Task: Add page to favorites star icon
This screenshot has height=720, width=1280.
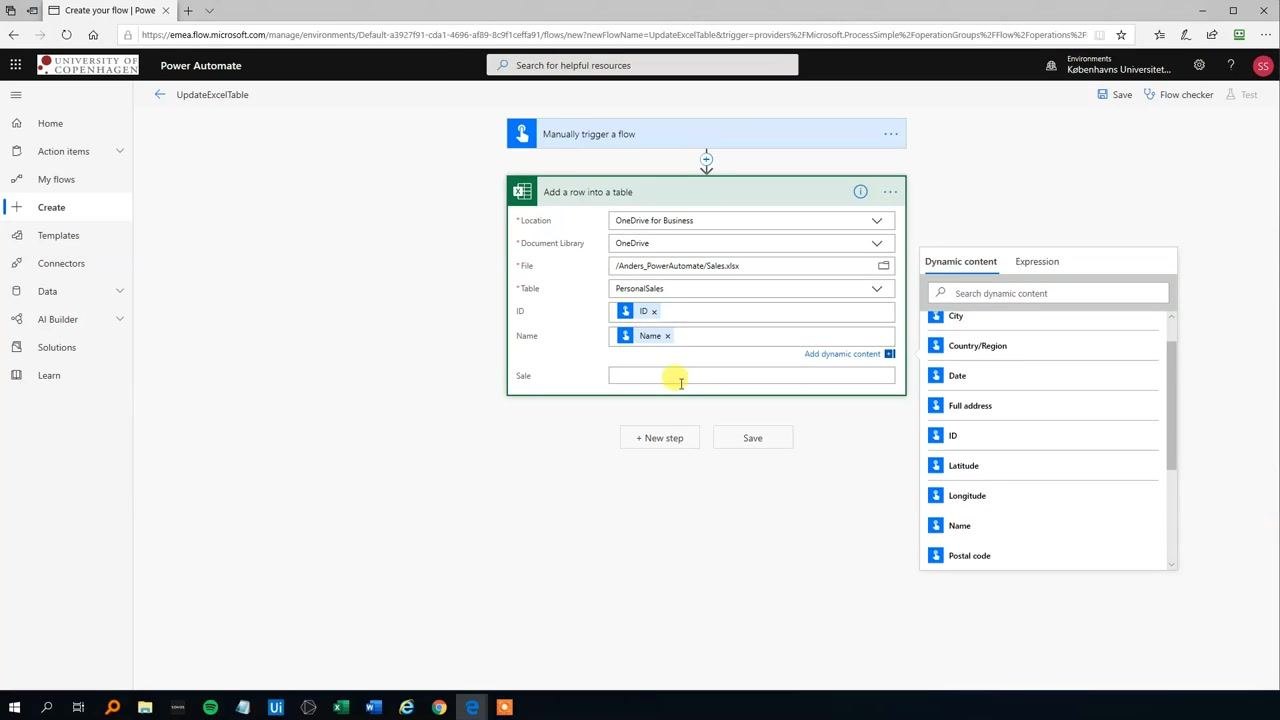Action: tap(1121, 35)
